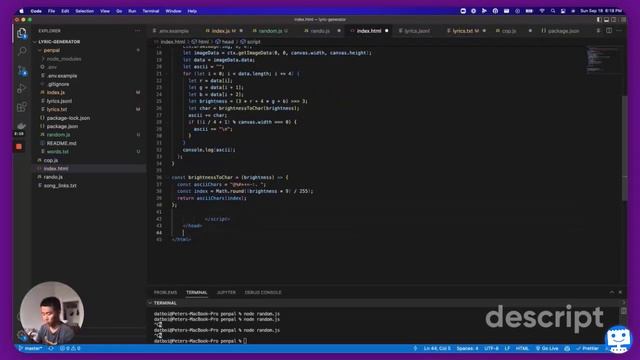This screenshot has height=360, width=640.
Task: Open package-lock.json in explorer
Action: (x=68, y=118)
